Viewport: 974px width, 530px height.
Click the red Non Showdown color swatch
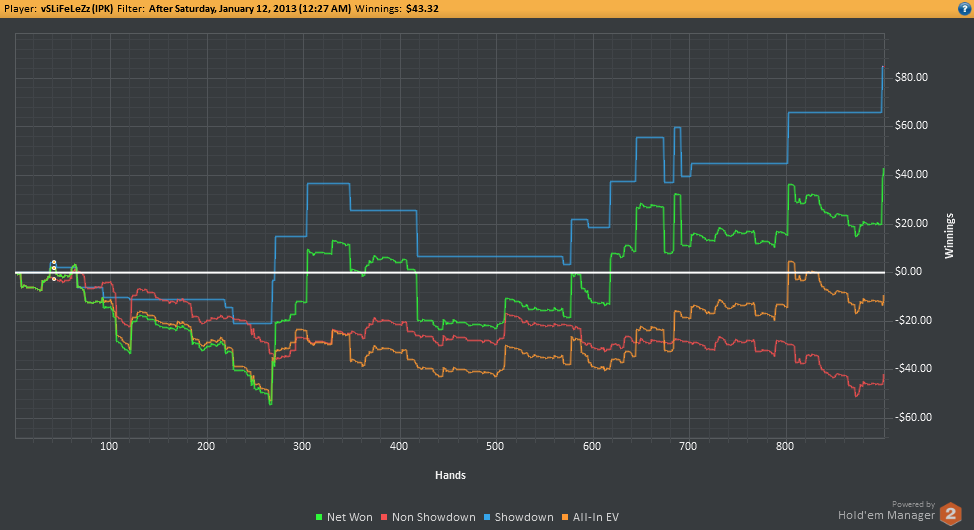point(384,517)
